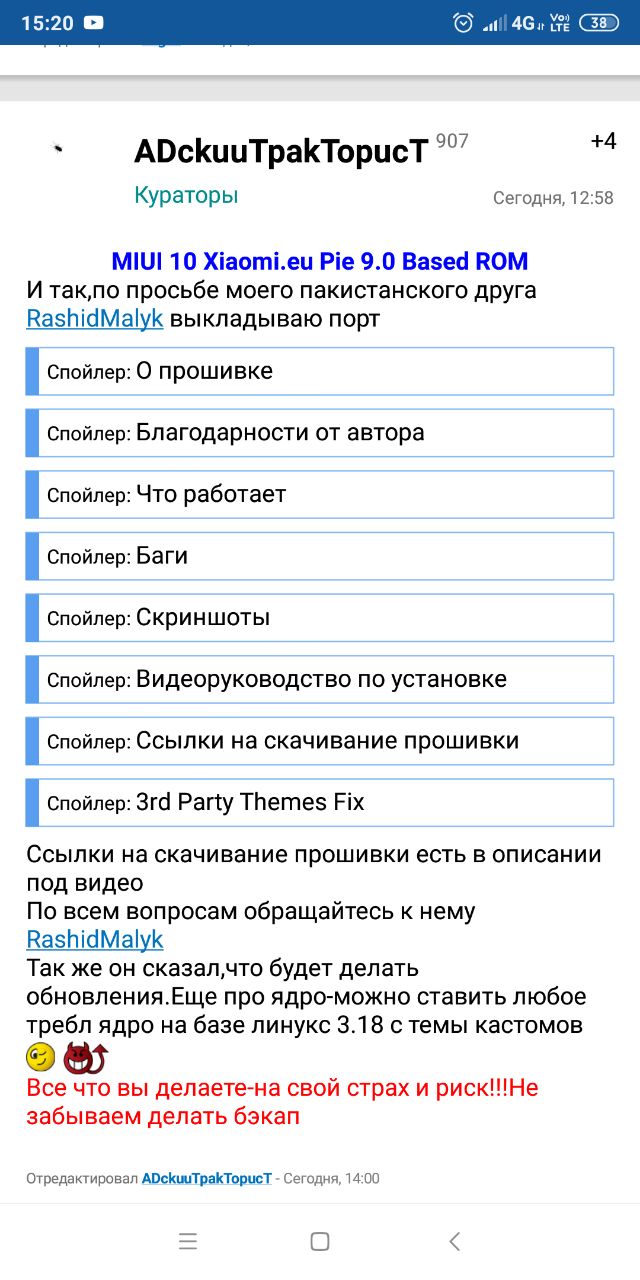
Task: Tap the battery level indicator
Action: coord(599,22)
